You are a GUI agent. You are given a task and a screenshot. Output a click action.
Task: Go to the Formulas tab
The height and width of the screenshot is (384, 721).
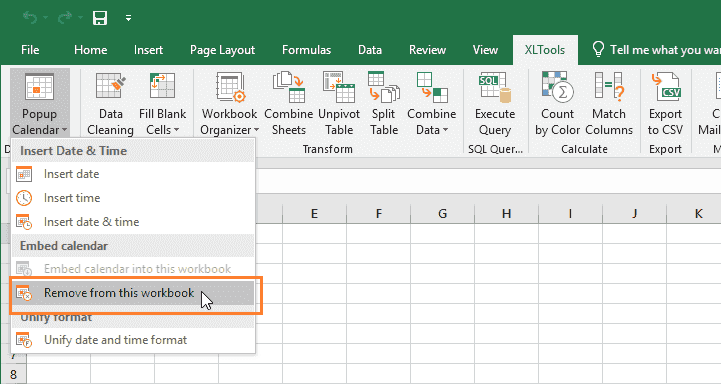pyautogui.click(x=306, y=50)
